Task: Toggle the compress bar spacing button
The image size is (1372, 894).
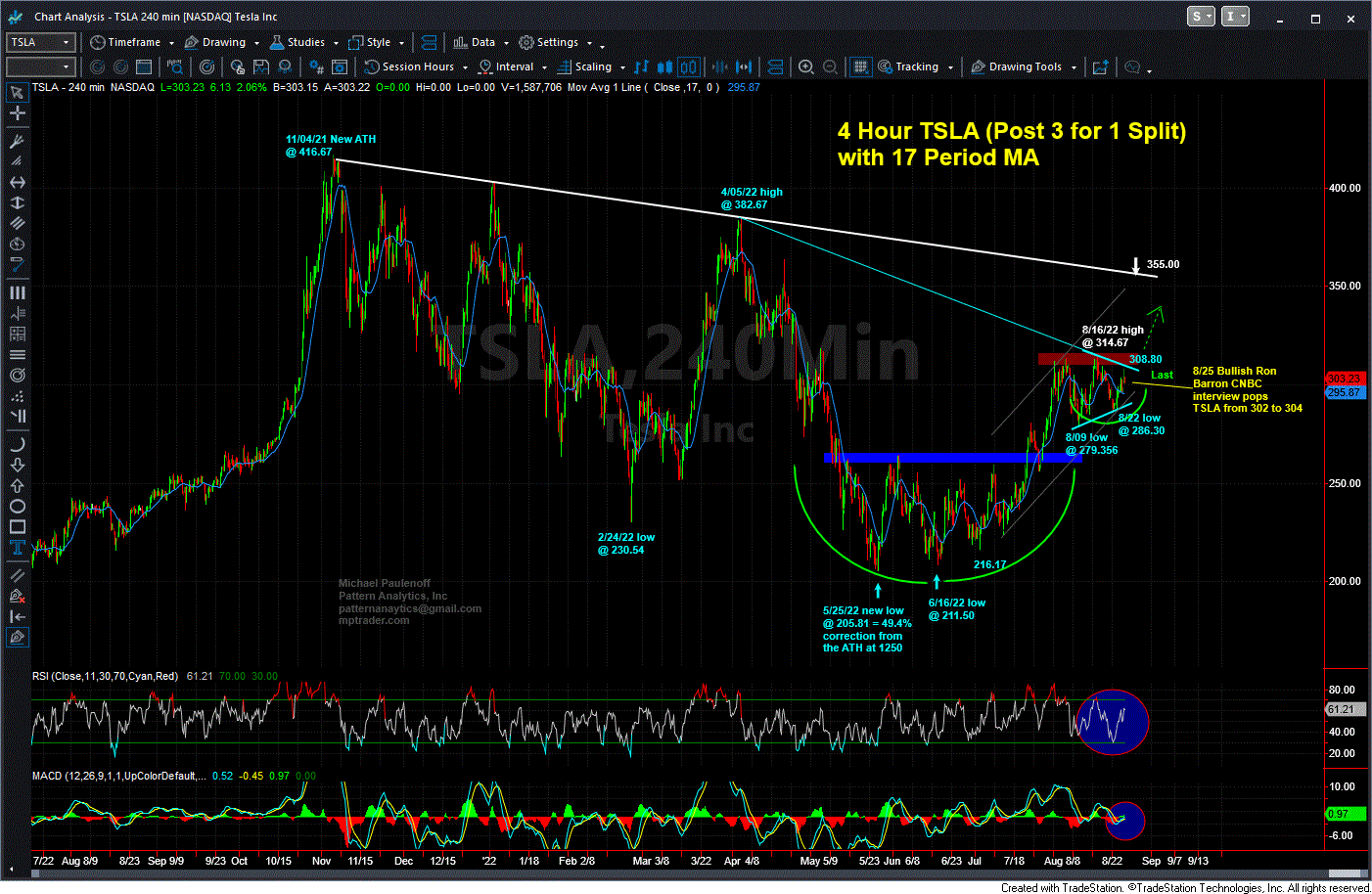Action: point(720,67)
